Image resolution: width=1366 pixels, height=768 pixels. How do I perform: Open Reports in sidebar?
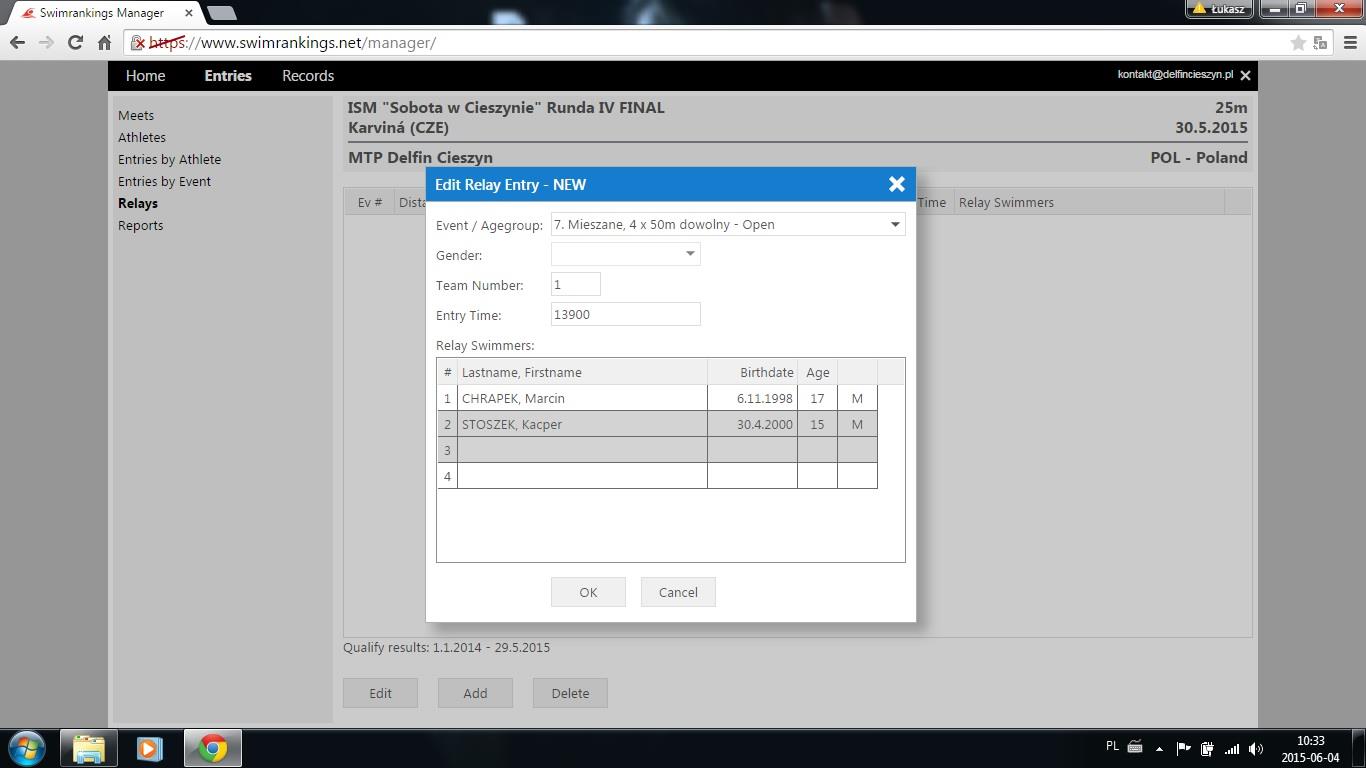tap(140, 225)
